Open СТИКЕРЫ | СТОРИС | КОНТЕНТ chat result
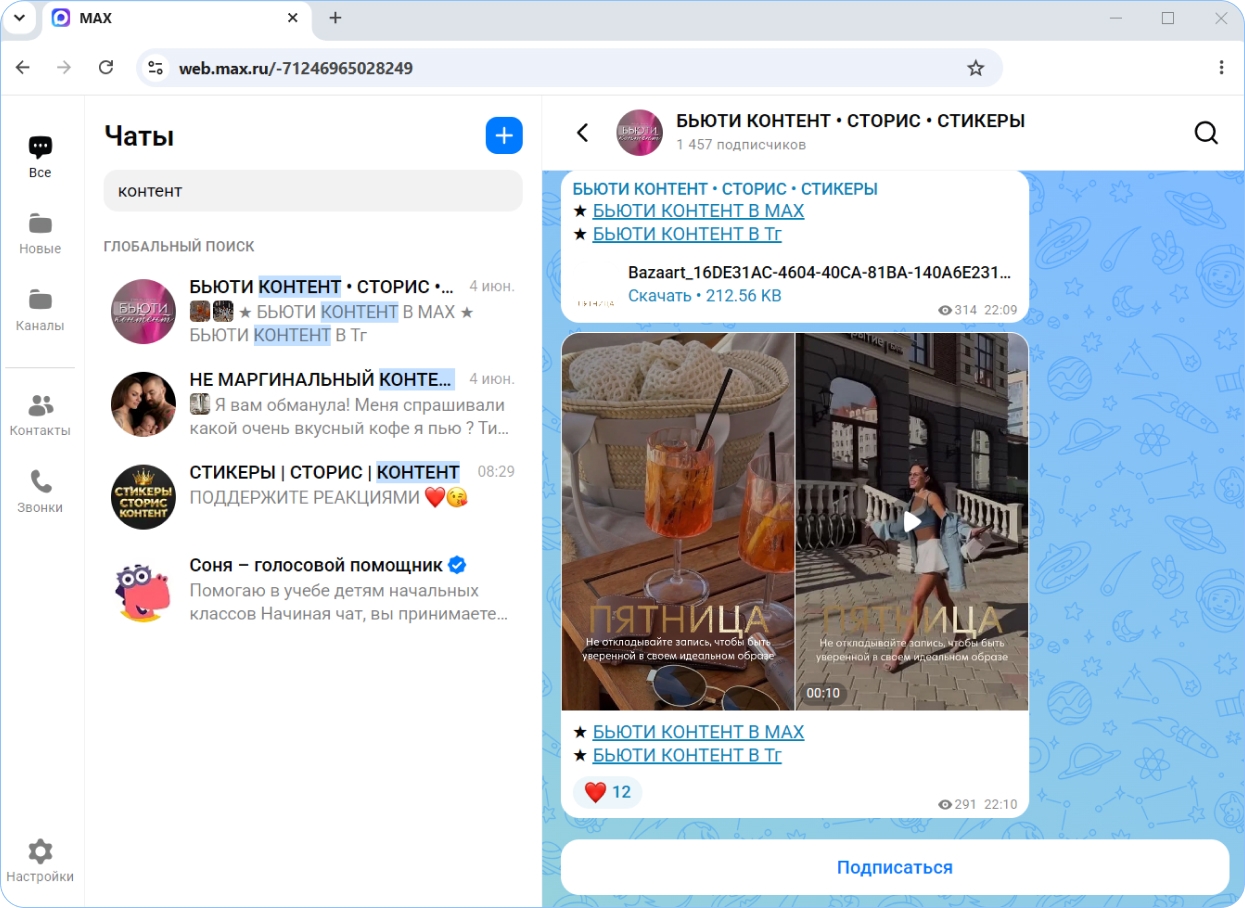This screenshot has height=908, width=1245. click(313, 496)
